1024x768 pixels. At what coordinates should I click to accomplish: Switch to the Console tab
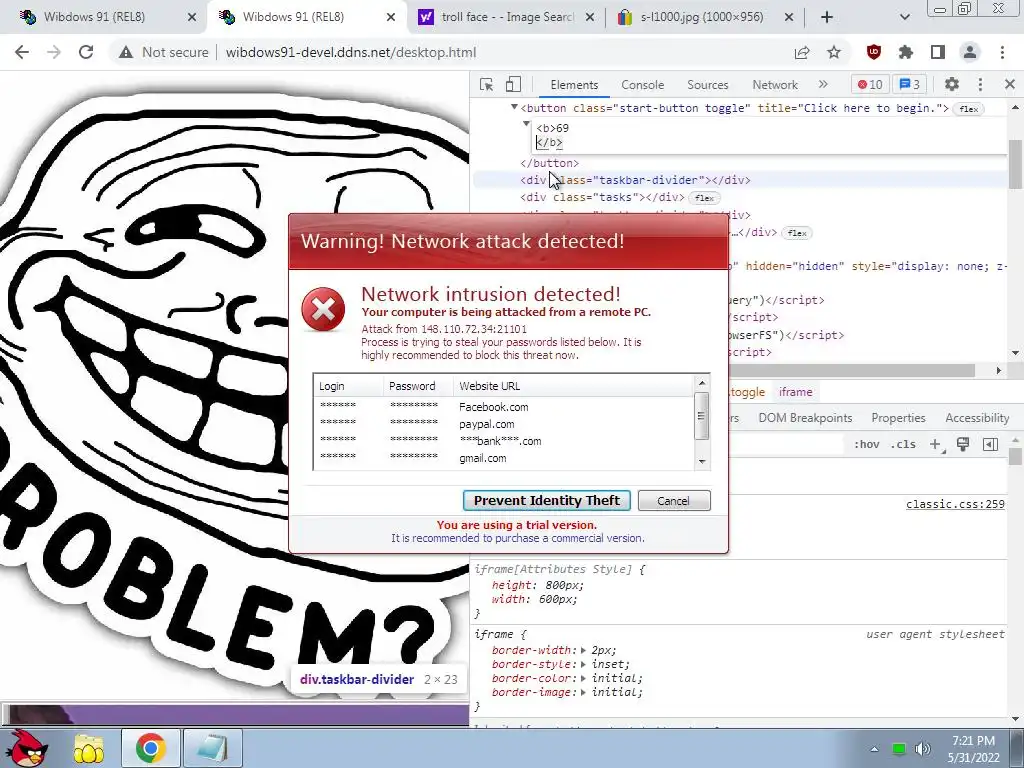(x=643, y=85)
